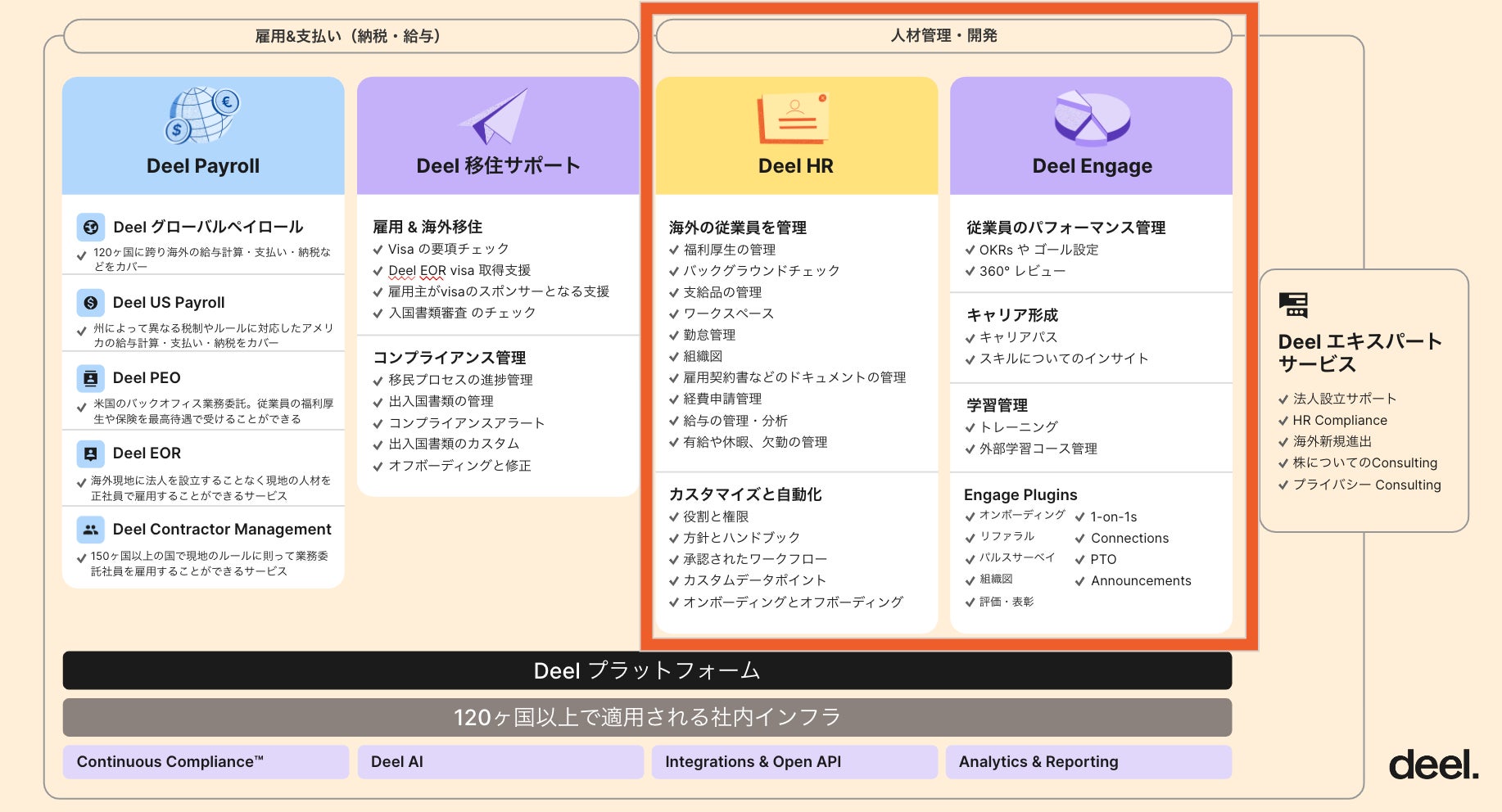1502x812 pixels.
Task: Click the Visa の要項チェック item
Action: pos(448,249)
